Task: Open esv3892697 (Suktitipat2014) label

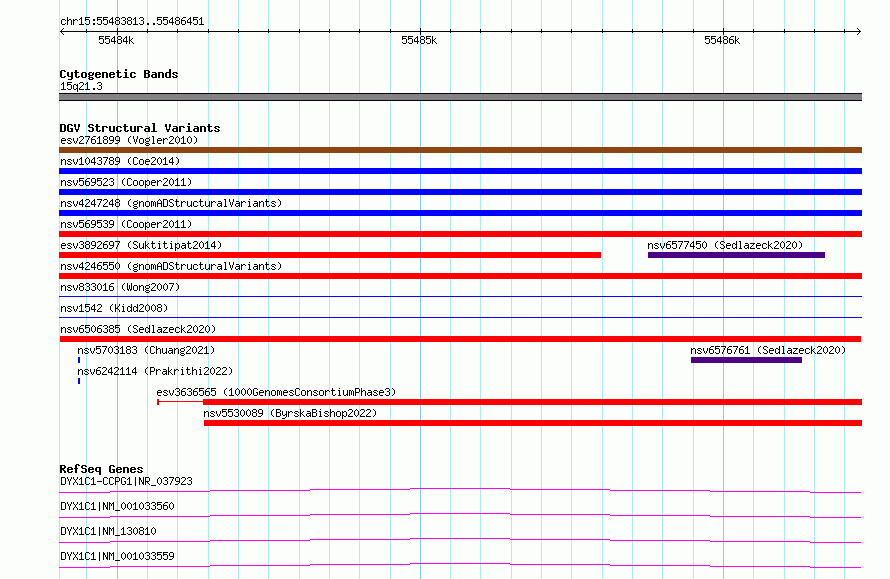Action: pos(141,245)
